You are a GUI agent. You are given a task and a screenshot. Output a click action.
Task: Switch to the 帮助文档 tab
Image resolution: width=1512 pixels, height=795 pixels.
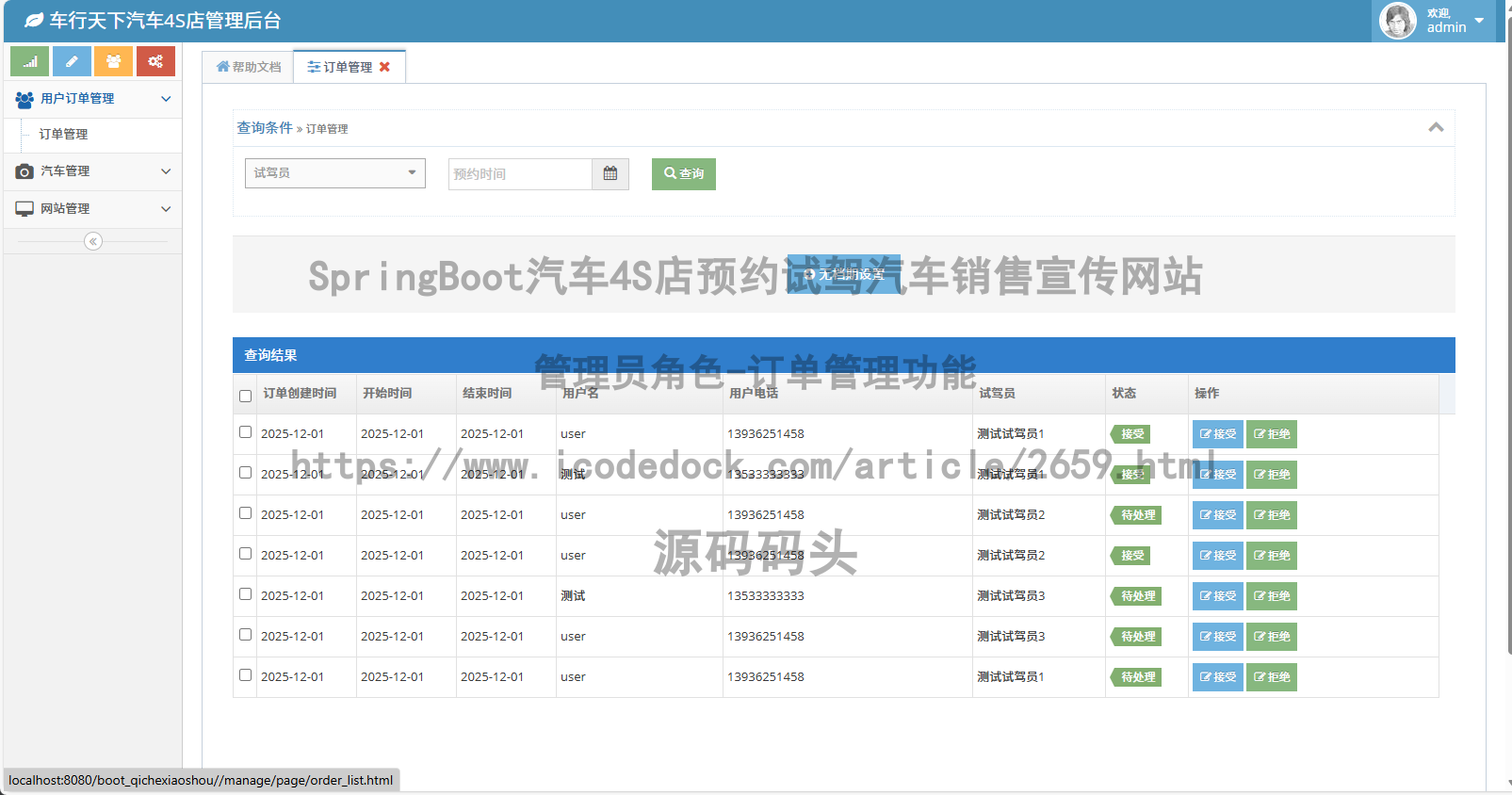point(249,67)
